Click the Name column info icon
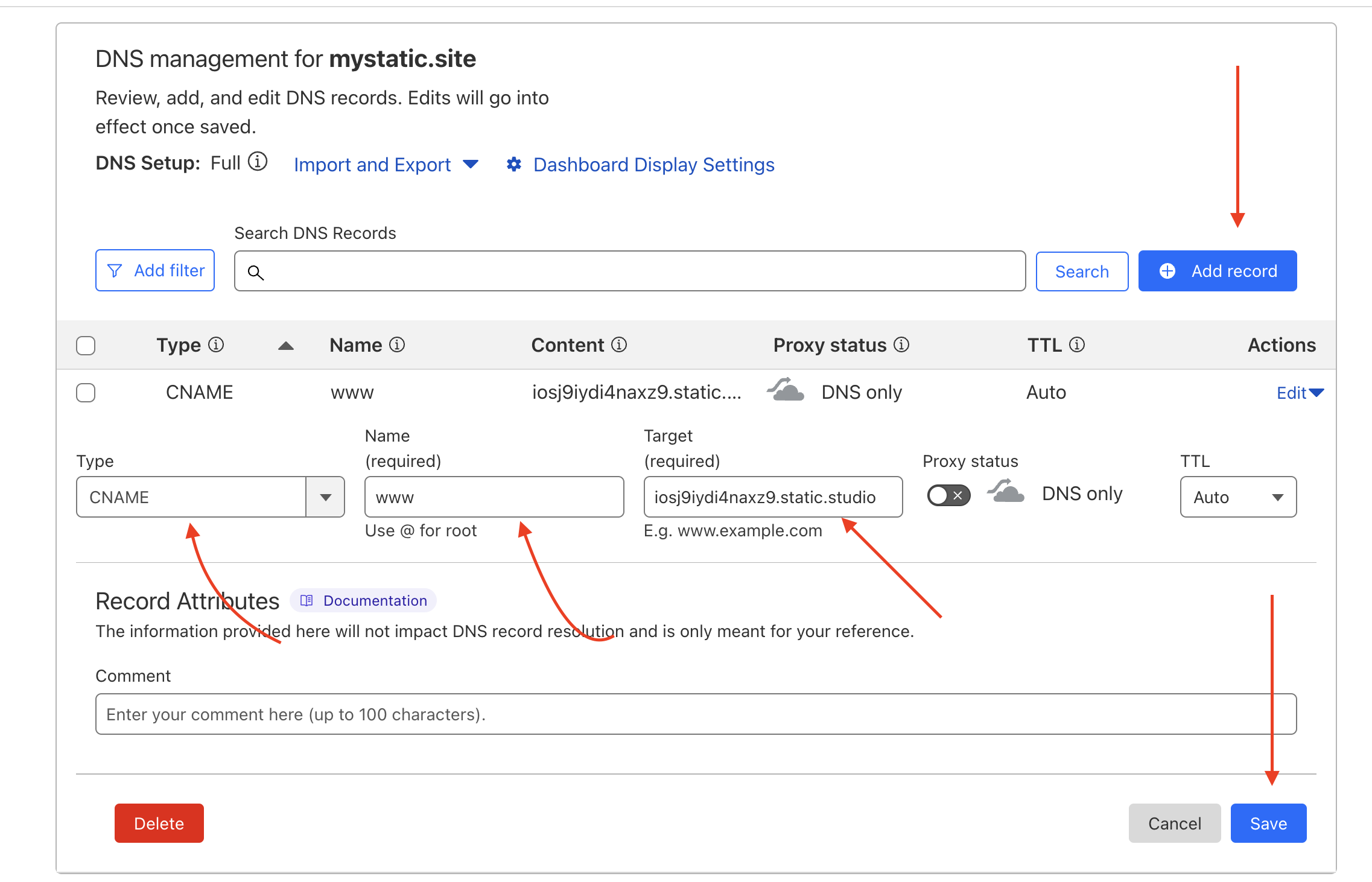This screenshot has height=882, width=1372. click(397, 344)
